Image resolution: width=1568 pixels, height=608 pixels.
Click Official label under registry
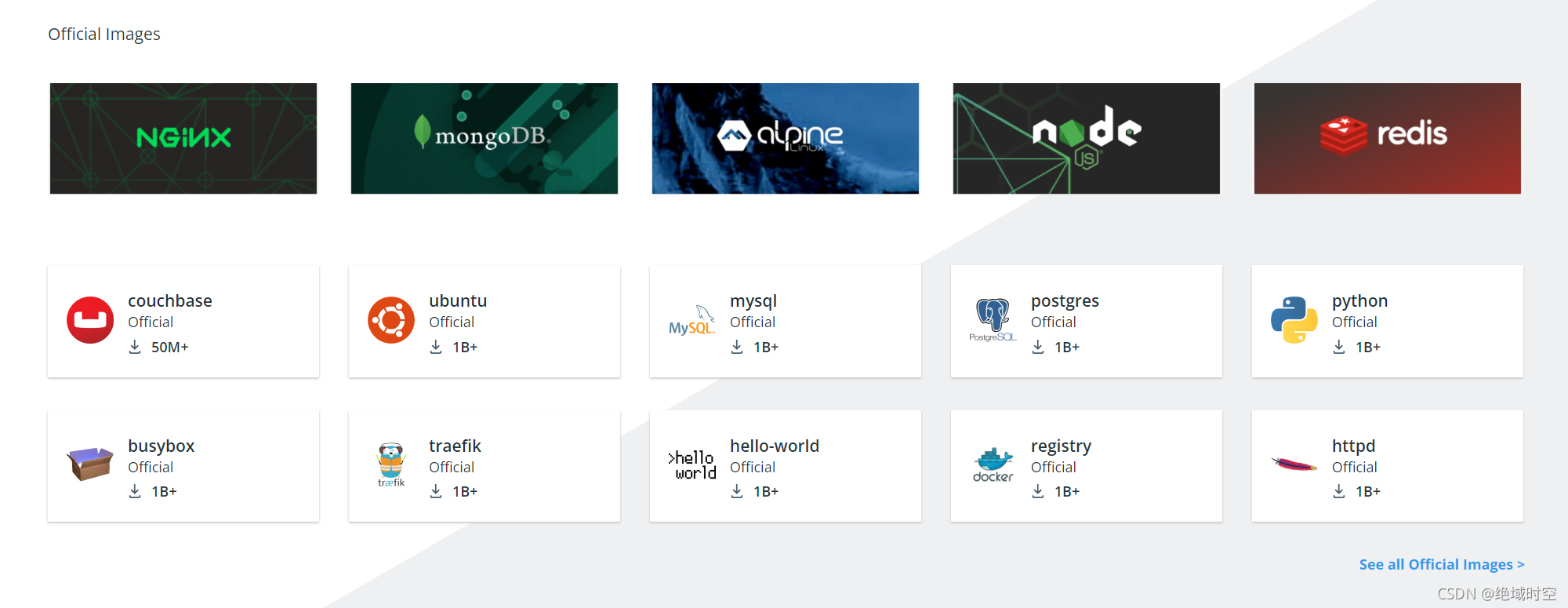tap(1054, 468)
